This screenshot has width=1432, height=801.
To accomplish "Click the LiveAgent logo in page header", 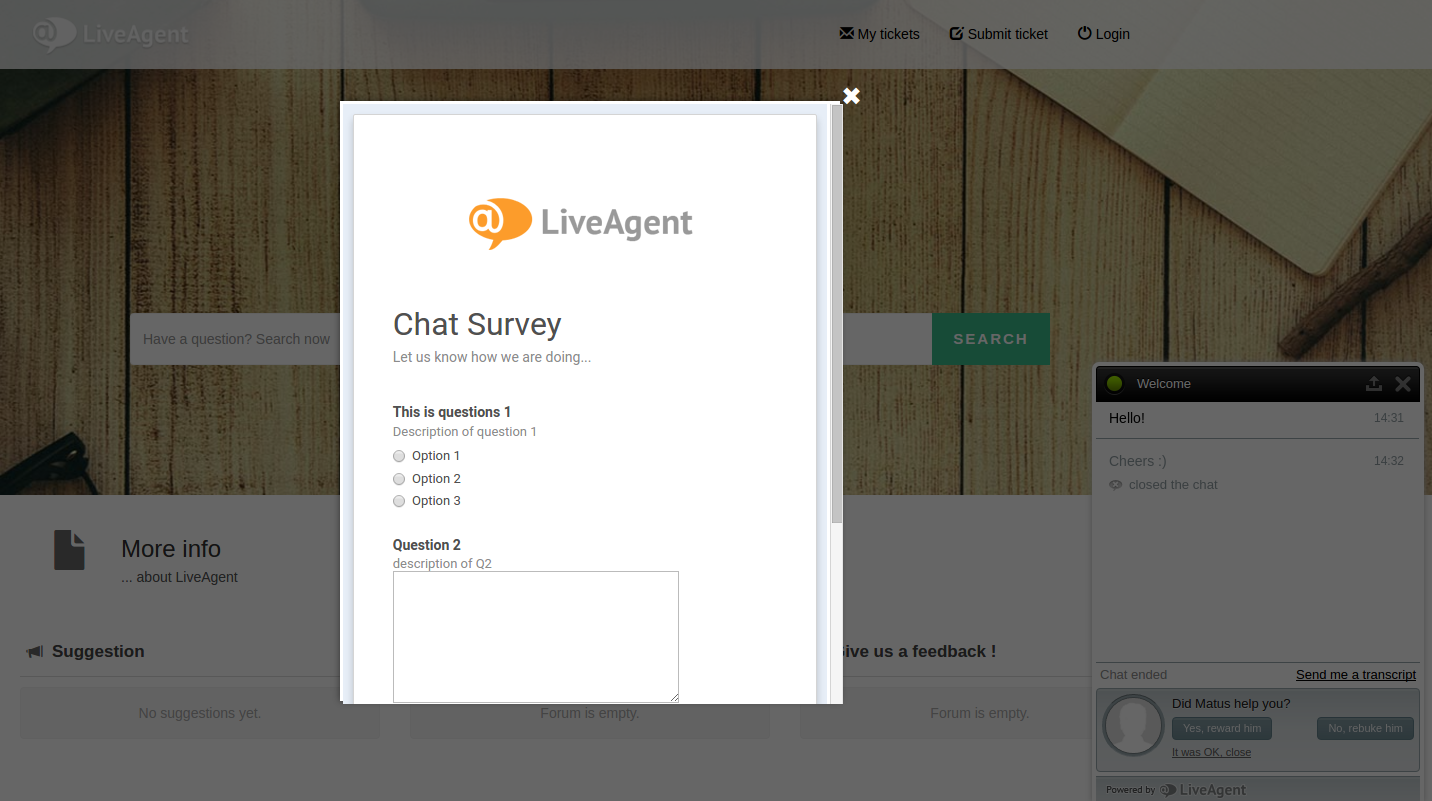I will pyautogui.click(x=110, y=34).
